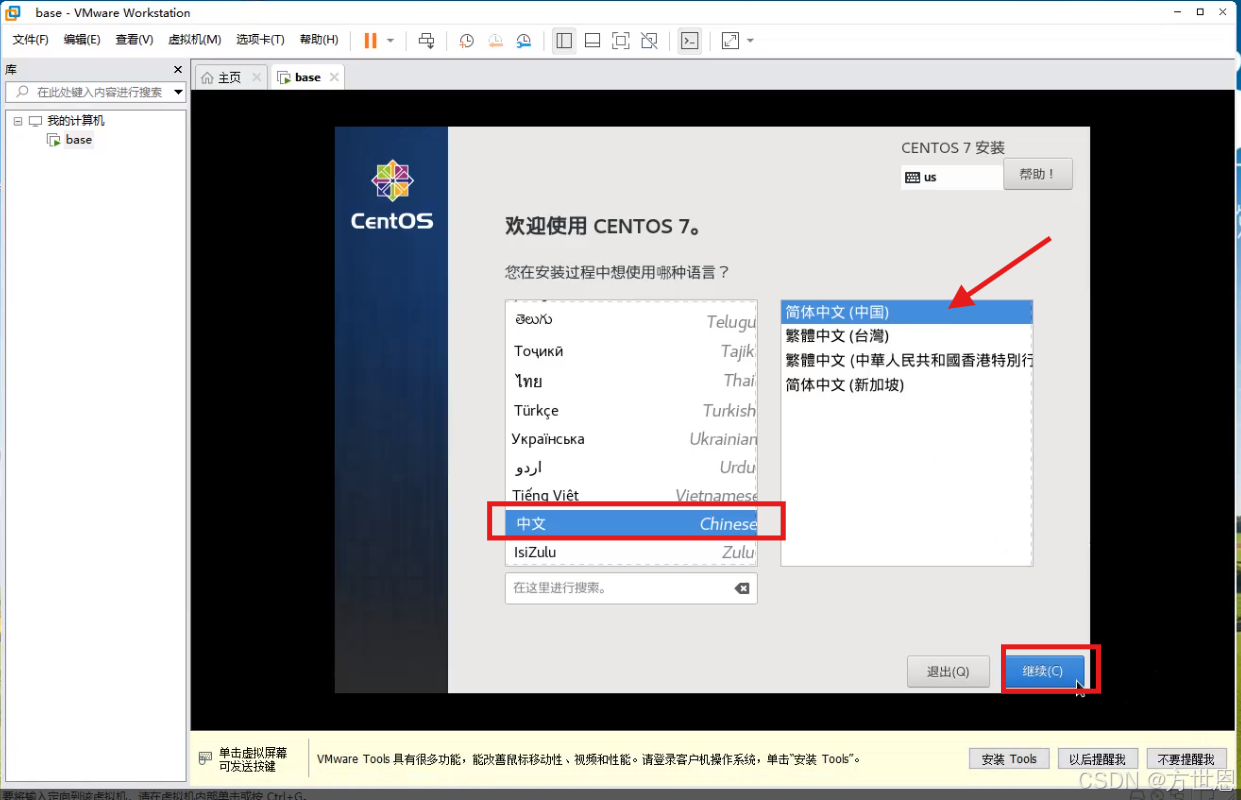Click the CentOS logo in the installer
1241x800 pixels.
(x=392, y=195)
